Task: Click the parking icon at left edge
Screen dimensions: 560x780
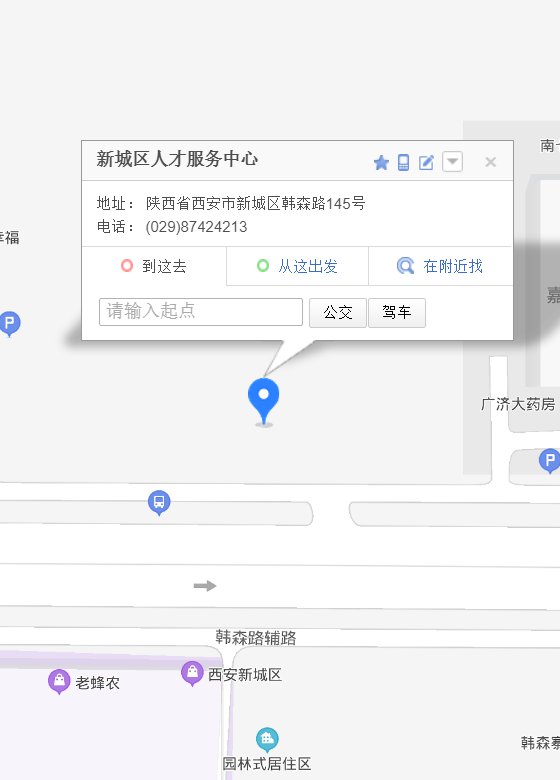Action: click(x=9, y=324)
